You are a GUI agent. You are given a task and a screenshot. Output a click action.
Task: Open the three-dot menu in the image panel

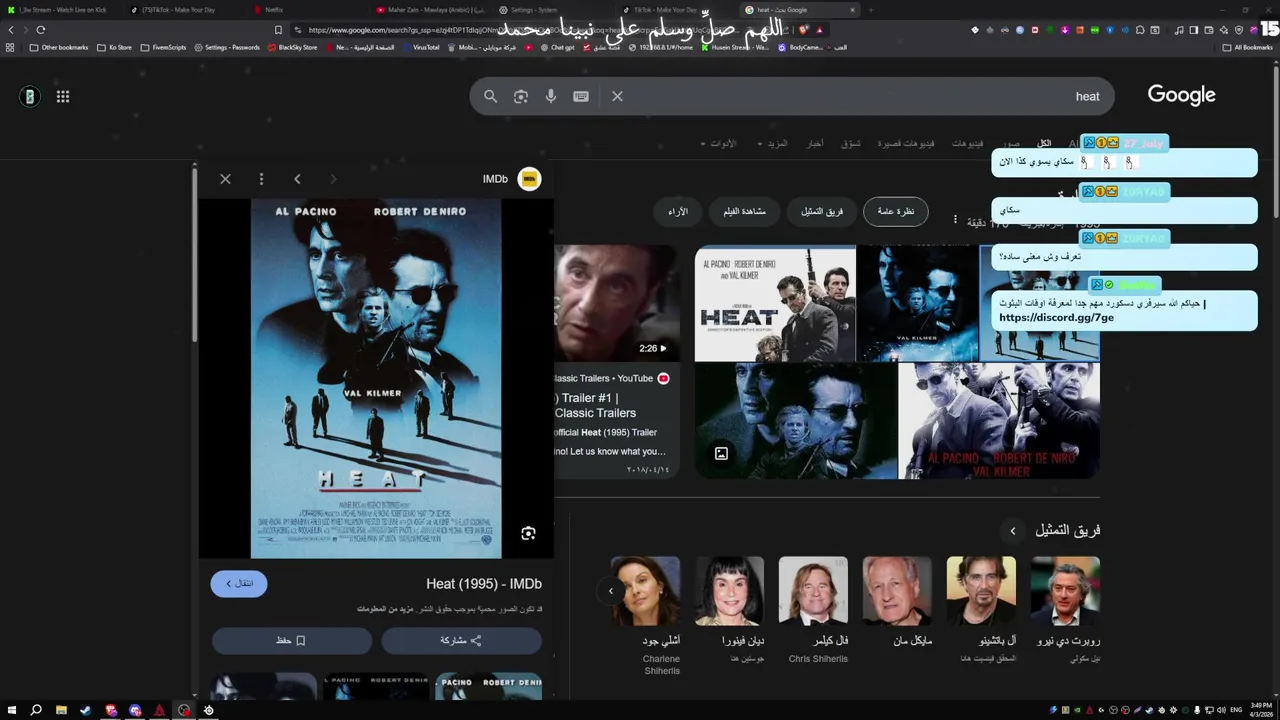(x=261, y=179)
